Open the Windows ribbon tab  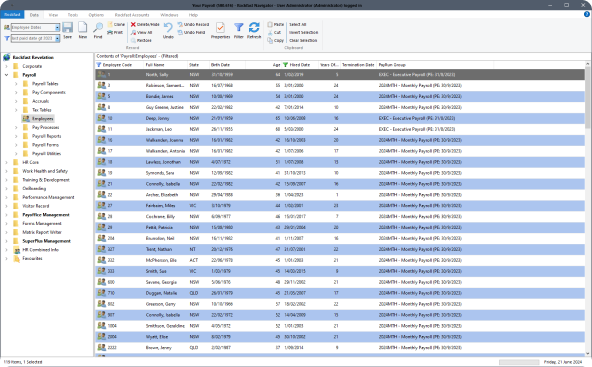pyautogui.click(x=169, y=15)
